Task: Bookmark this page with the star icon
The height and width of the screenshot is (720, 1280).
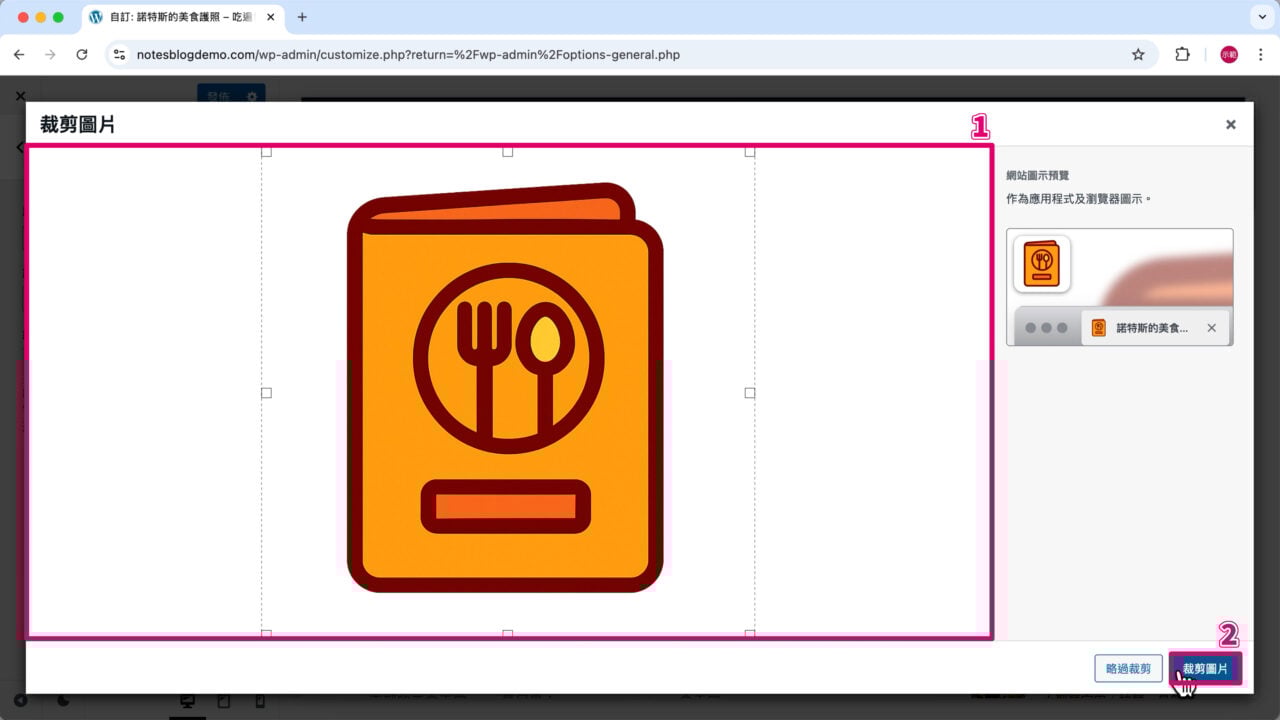Action: [x=1138, y=55]
